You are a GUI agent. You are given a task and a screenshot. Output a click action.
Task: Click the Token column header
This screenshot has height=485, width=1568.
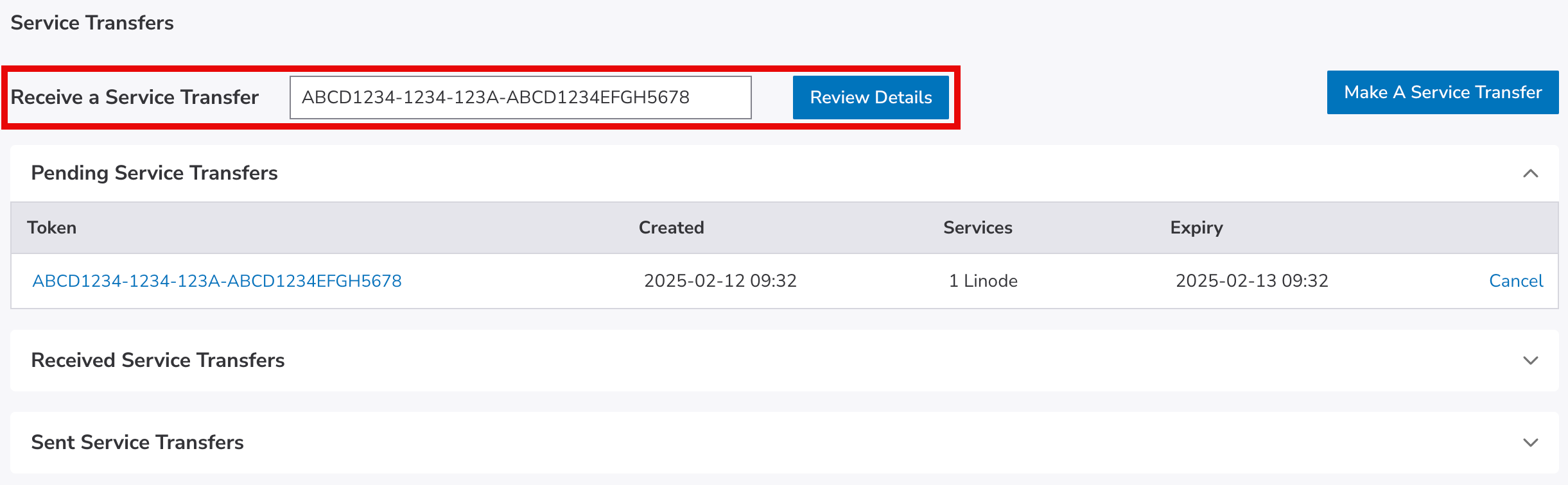(52, 228)
